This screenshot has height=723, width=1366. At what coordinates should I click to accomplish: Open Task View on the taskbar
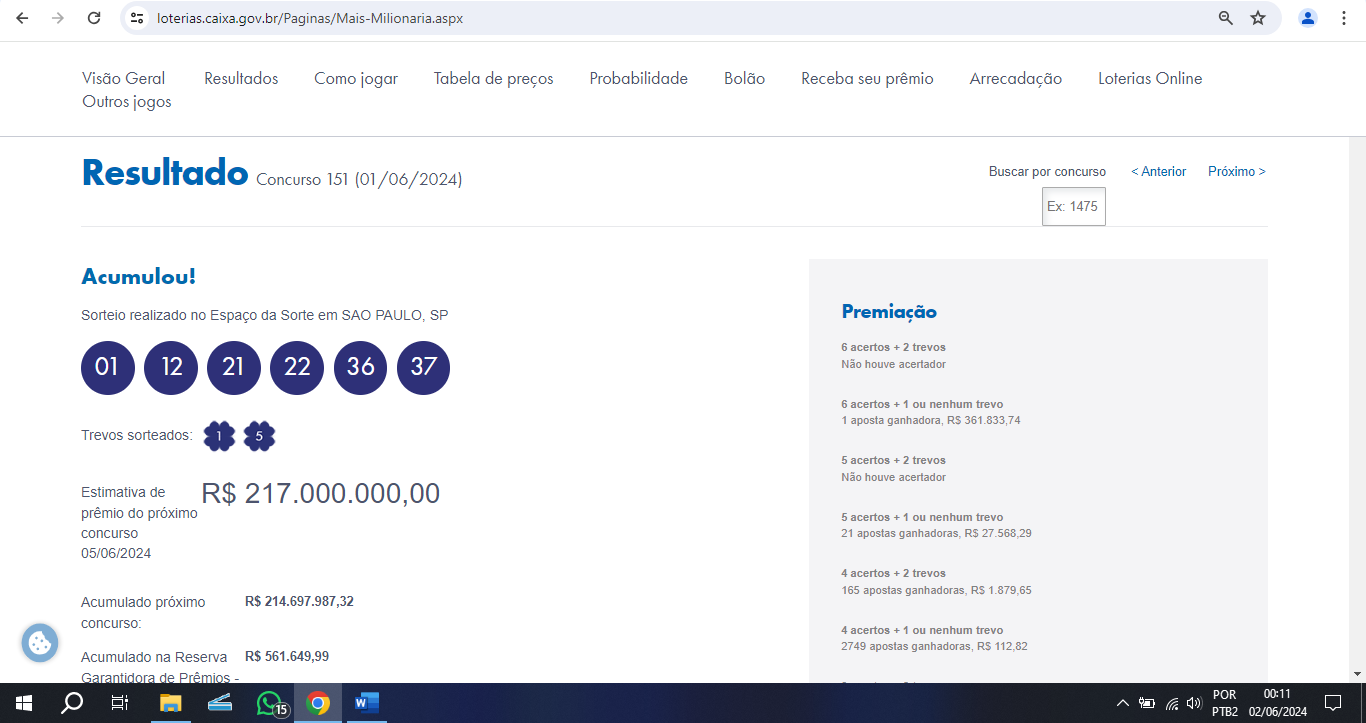coord(119,703)
